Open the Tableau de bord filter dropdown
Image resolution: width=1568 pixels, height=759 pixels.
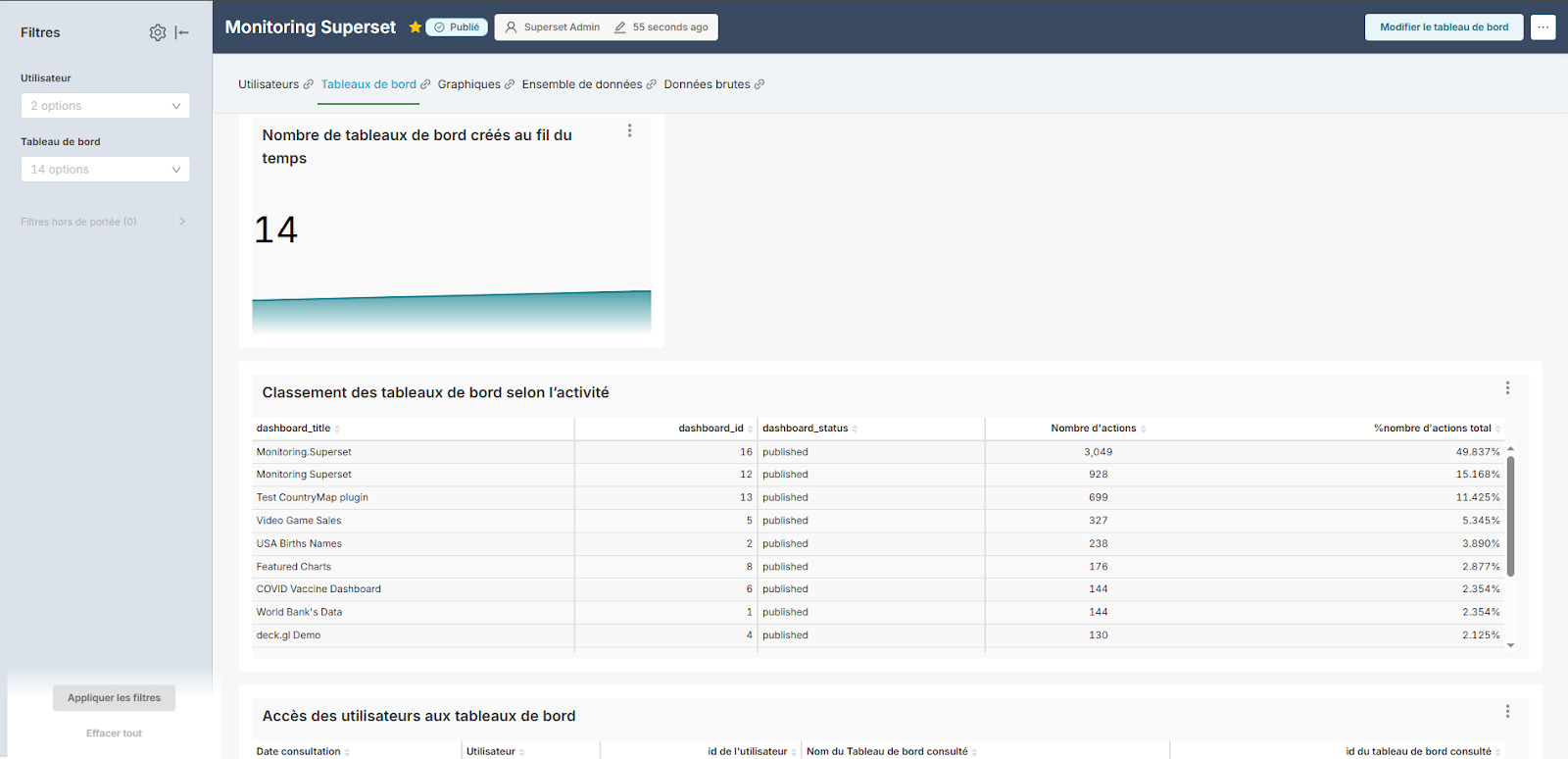(105, 170)
